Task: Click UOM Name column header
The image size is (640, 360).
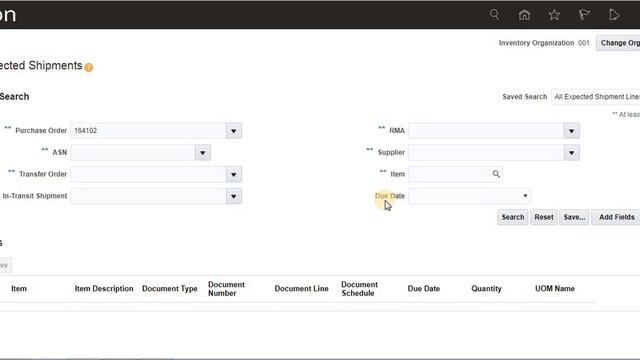Action: point(555,289)
